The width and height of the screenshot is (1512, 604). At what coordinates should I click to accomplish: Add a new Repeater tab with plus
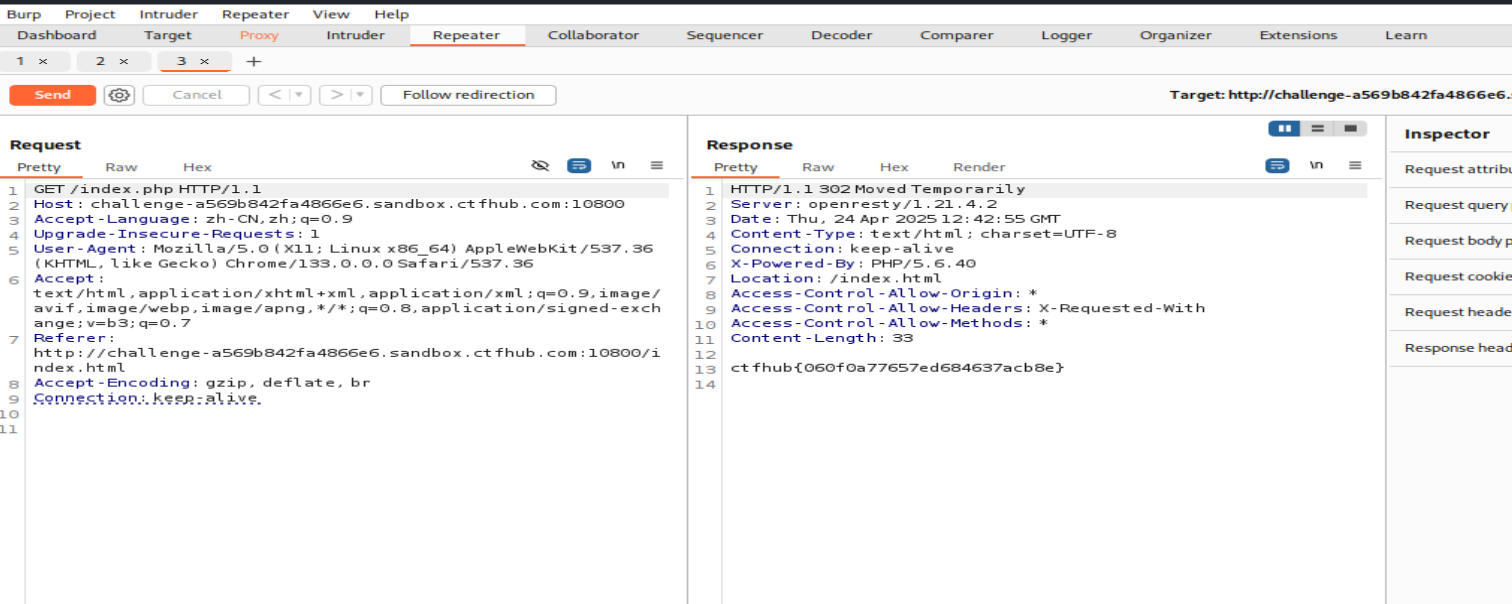coord(254,61)
